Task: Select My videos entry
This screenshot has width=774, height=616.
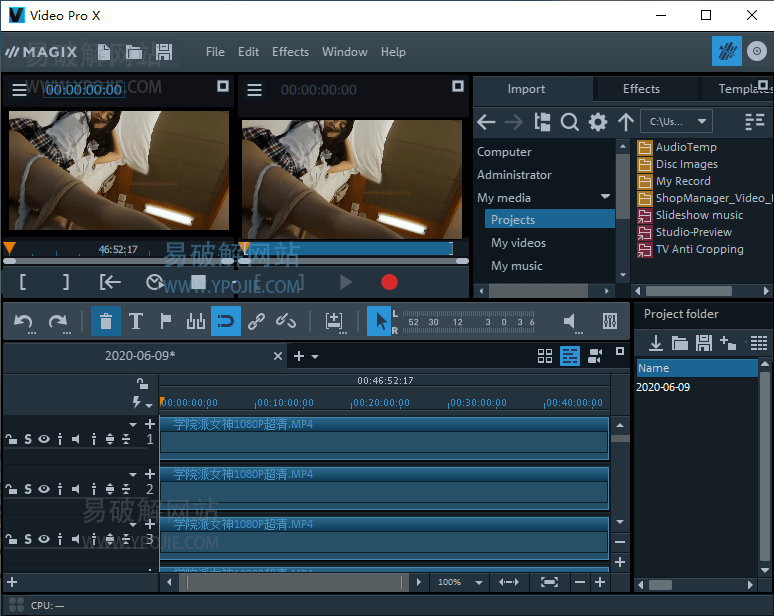Action: pyautogui.click(x=518, y=243)
